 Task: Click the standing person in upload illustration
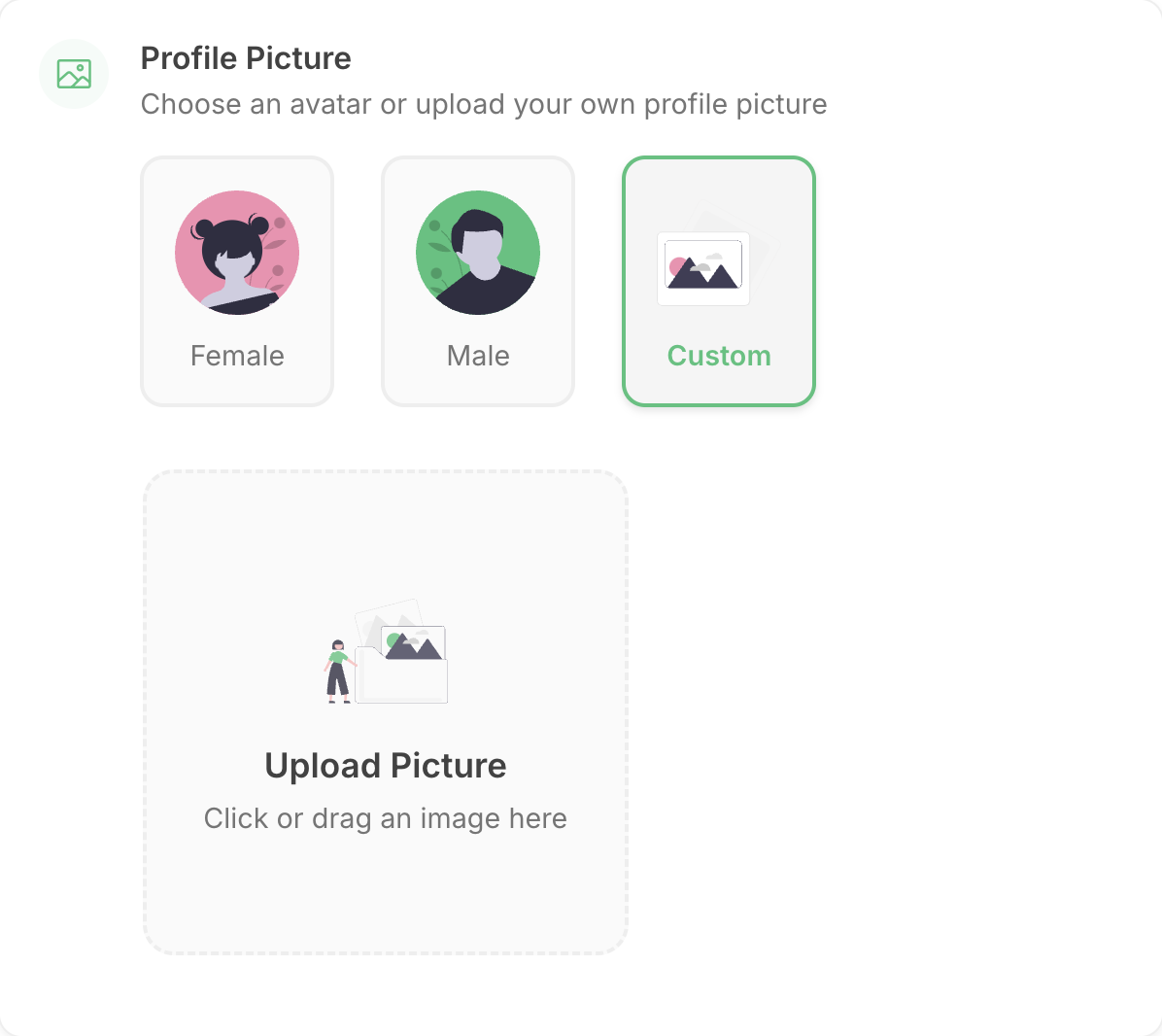(337, 671)
